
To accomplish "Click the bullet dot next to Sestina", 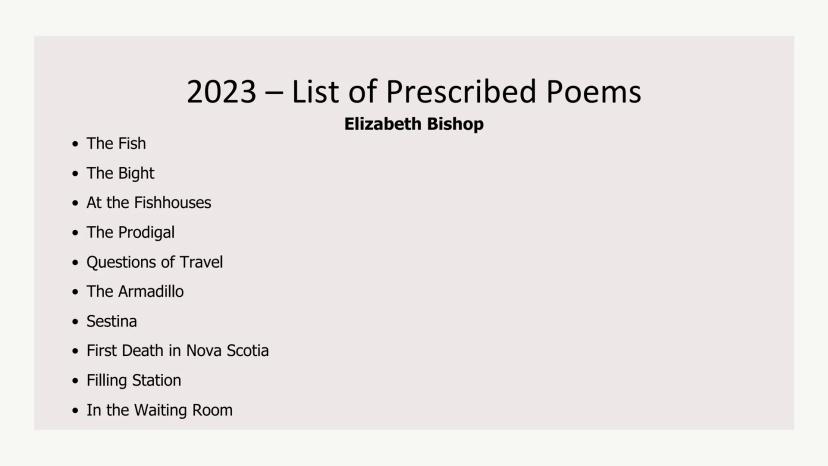I will coord(75,322).
